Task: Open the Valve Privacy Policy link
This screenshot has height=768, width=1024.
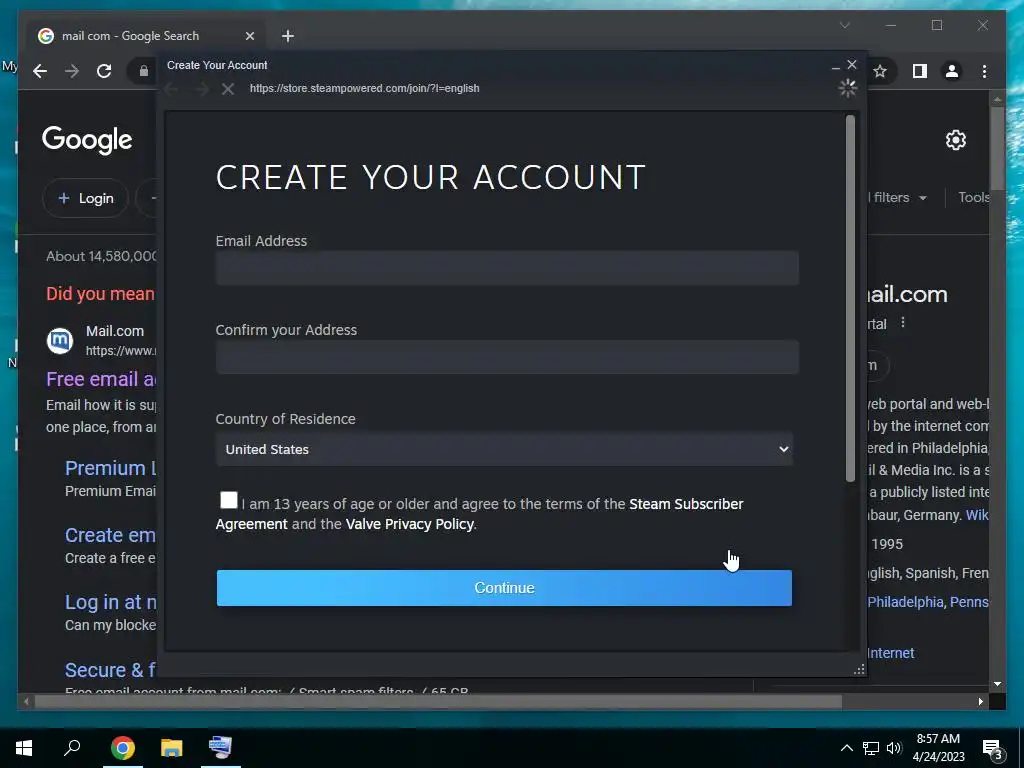Action: point(409,524)
